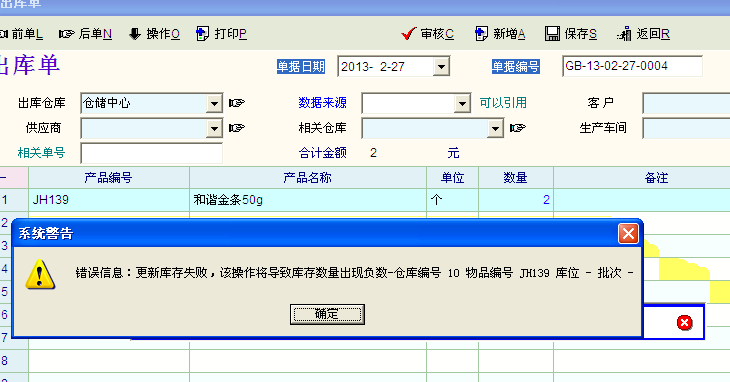Screen dimensions: 730x382
Task: Expand the 供应商 supplier dropdown
Action: pos(214,128)
